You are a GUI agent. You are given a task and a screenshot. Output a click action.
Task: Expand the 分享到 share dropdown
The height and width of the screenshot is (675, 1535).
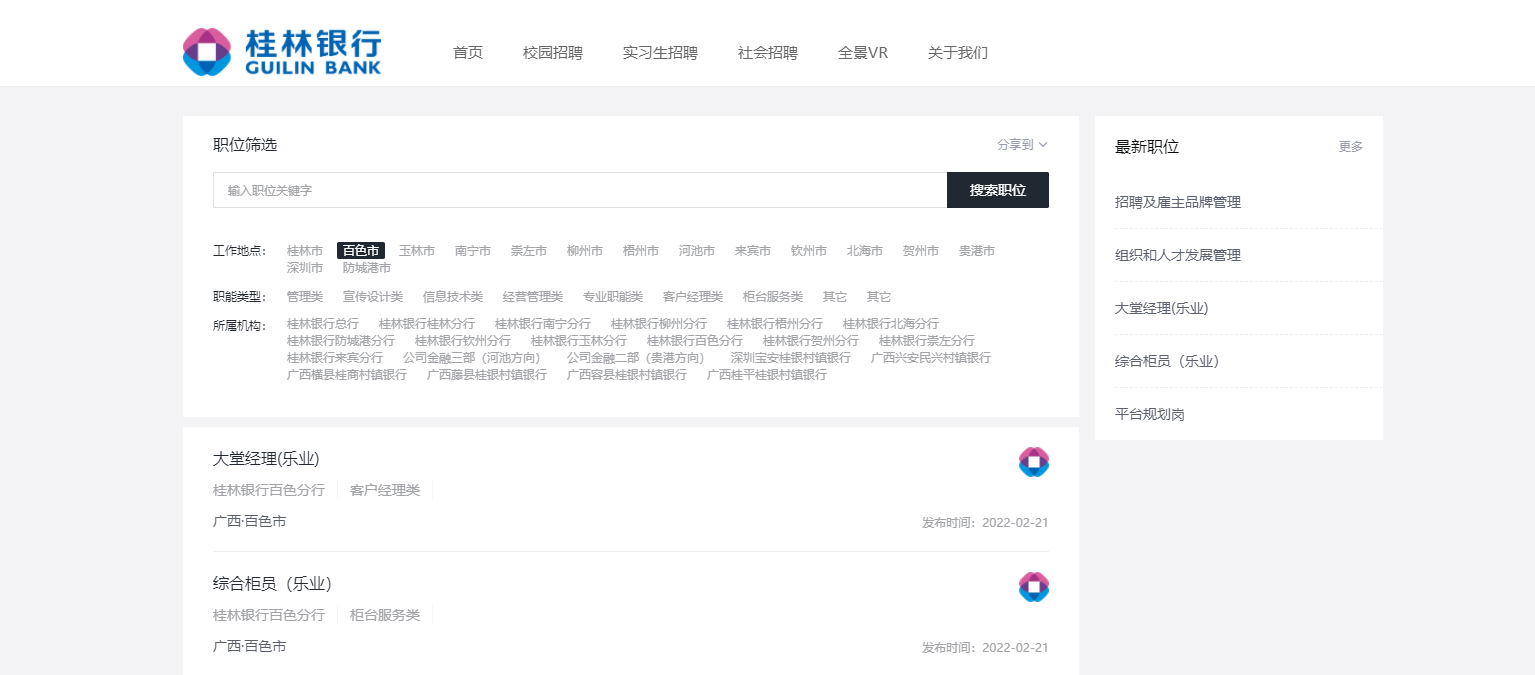(x=1021, y=145)
